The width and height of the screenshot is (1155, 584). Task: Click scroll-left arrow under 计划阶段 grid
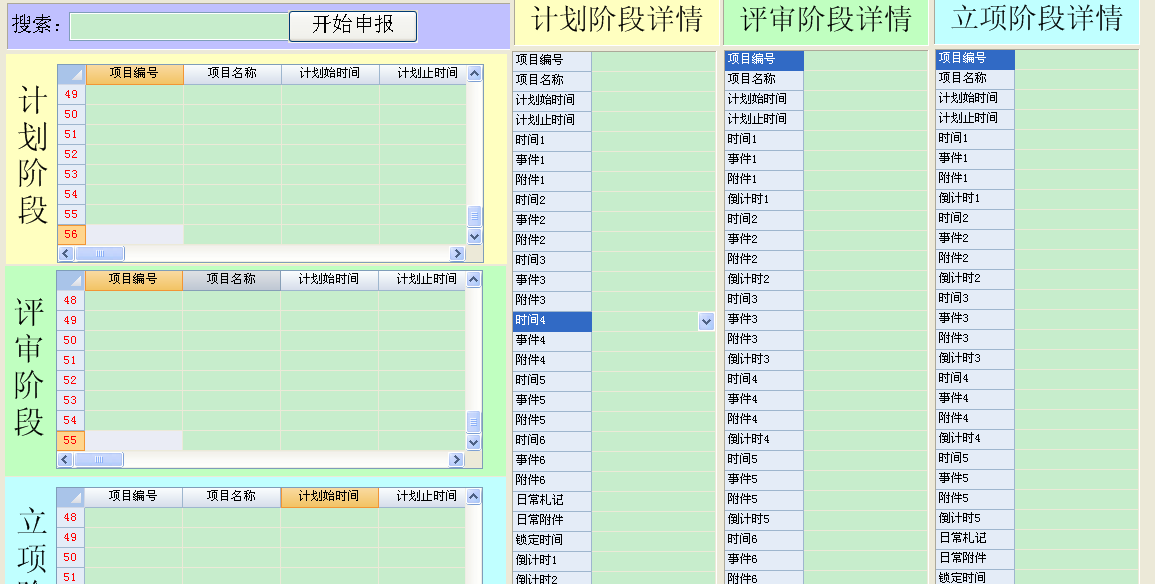(x=66, y=254)
